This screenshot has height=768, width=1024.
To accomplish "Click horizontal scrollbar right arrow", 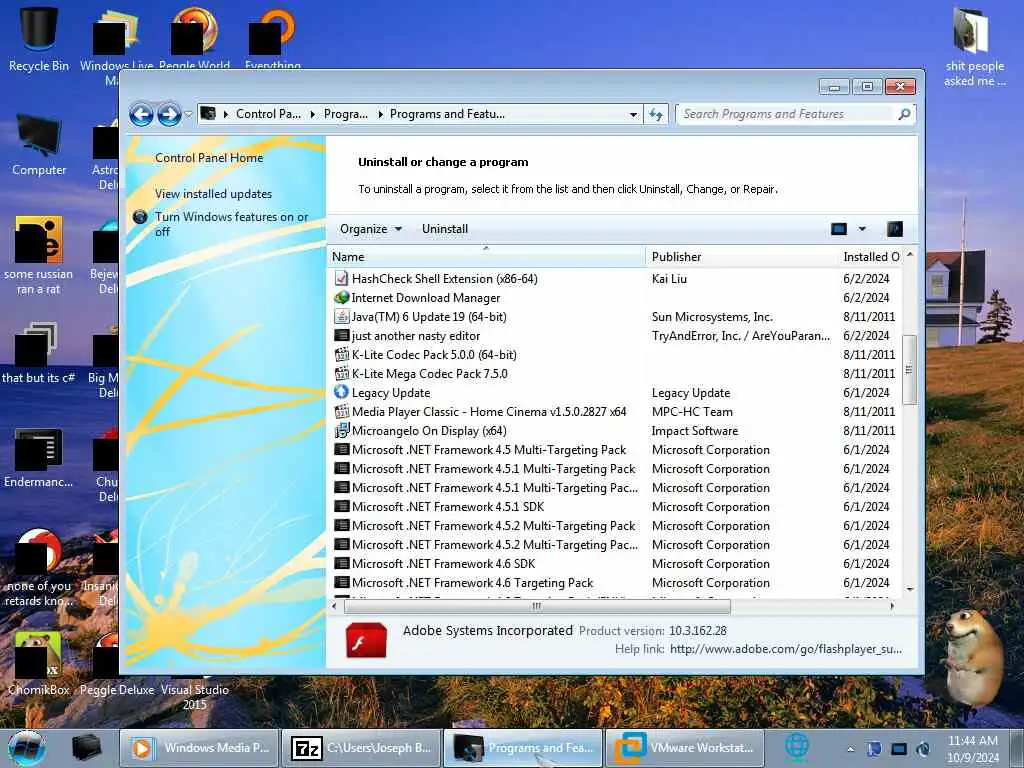I will 892,606.
